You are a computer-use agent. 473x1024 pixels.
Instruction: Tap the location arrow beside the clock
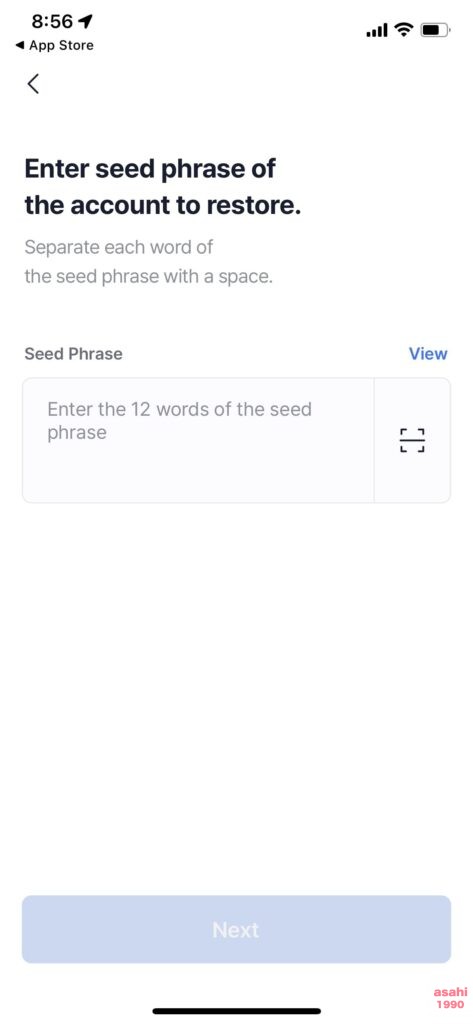click(86, 21)
